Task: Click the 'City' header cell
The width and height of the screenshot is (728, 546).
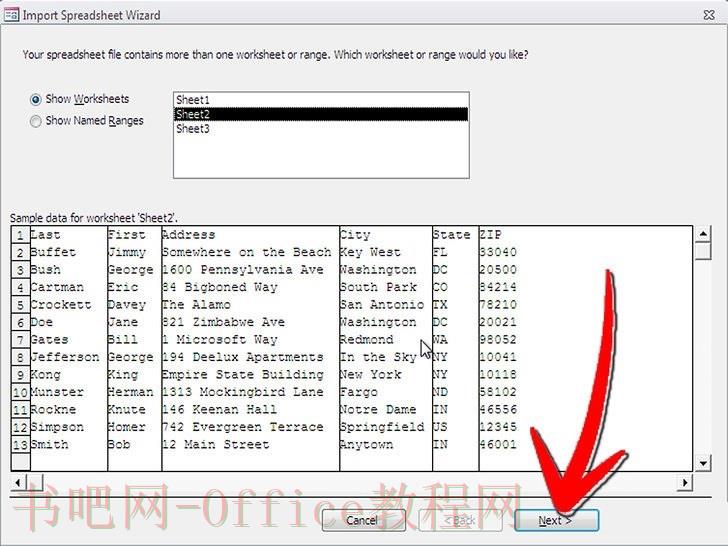Action: coord(386,235)
